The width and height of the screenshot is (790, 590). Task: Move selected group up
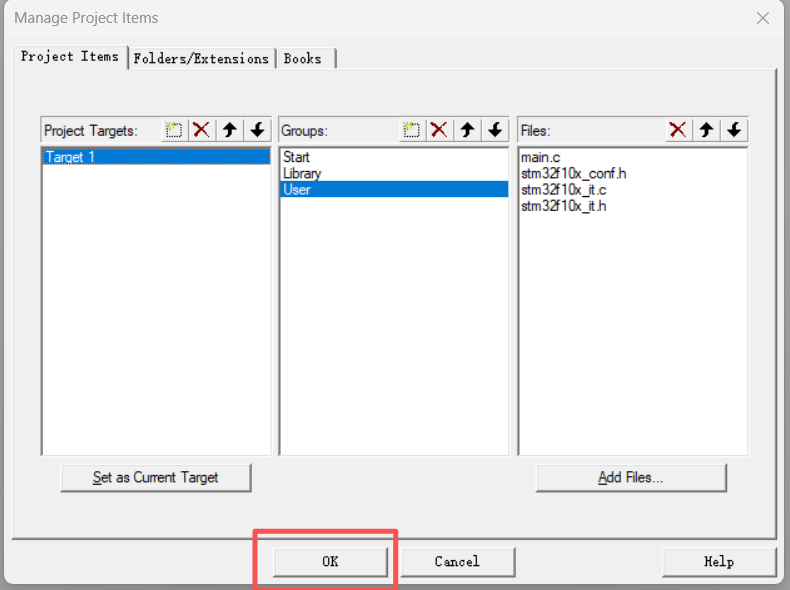click(468, 130)
